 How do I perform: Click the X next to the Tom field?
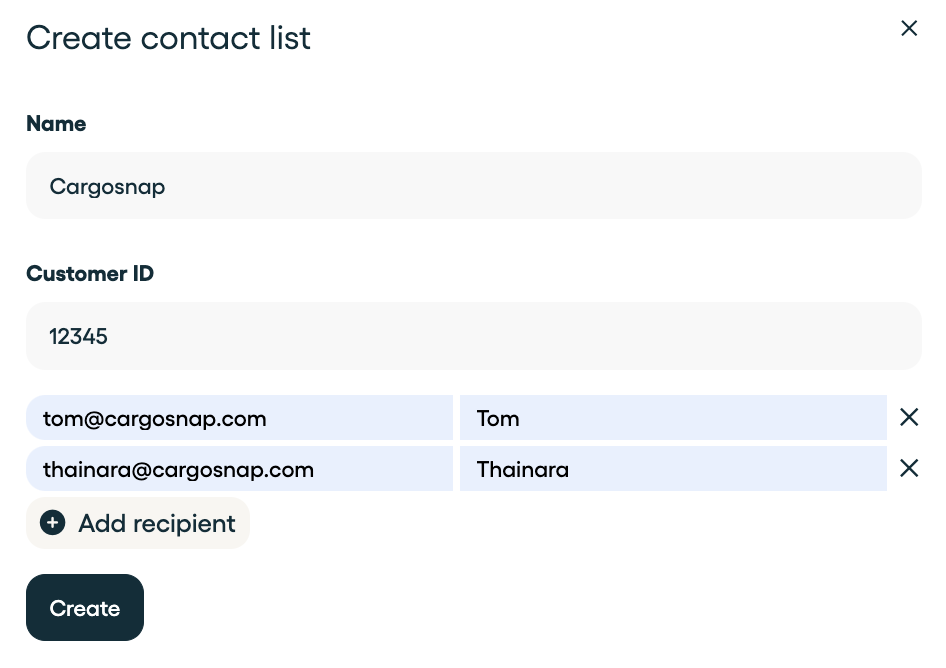tap(909, 417)
